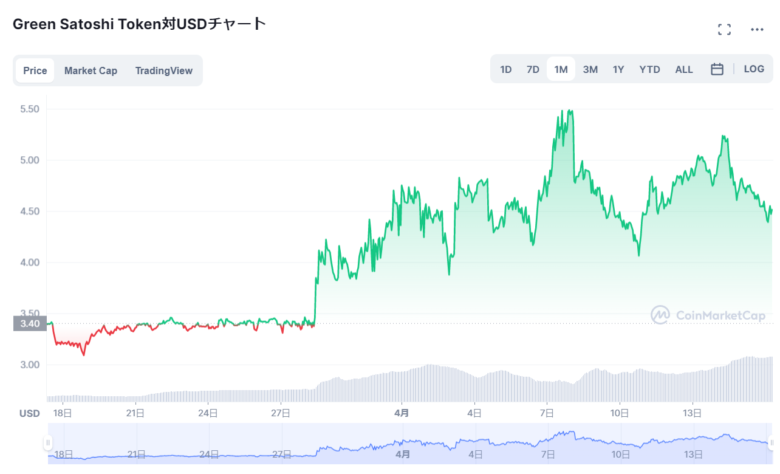Select 1D time range

(x=505, y=70)
